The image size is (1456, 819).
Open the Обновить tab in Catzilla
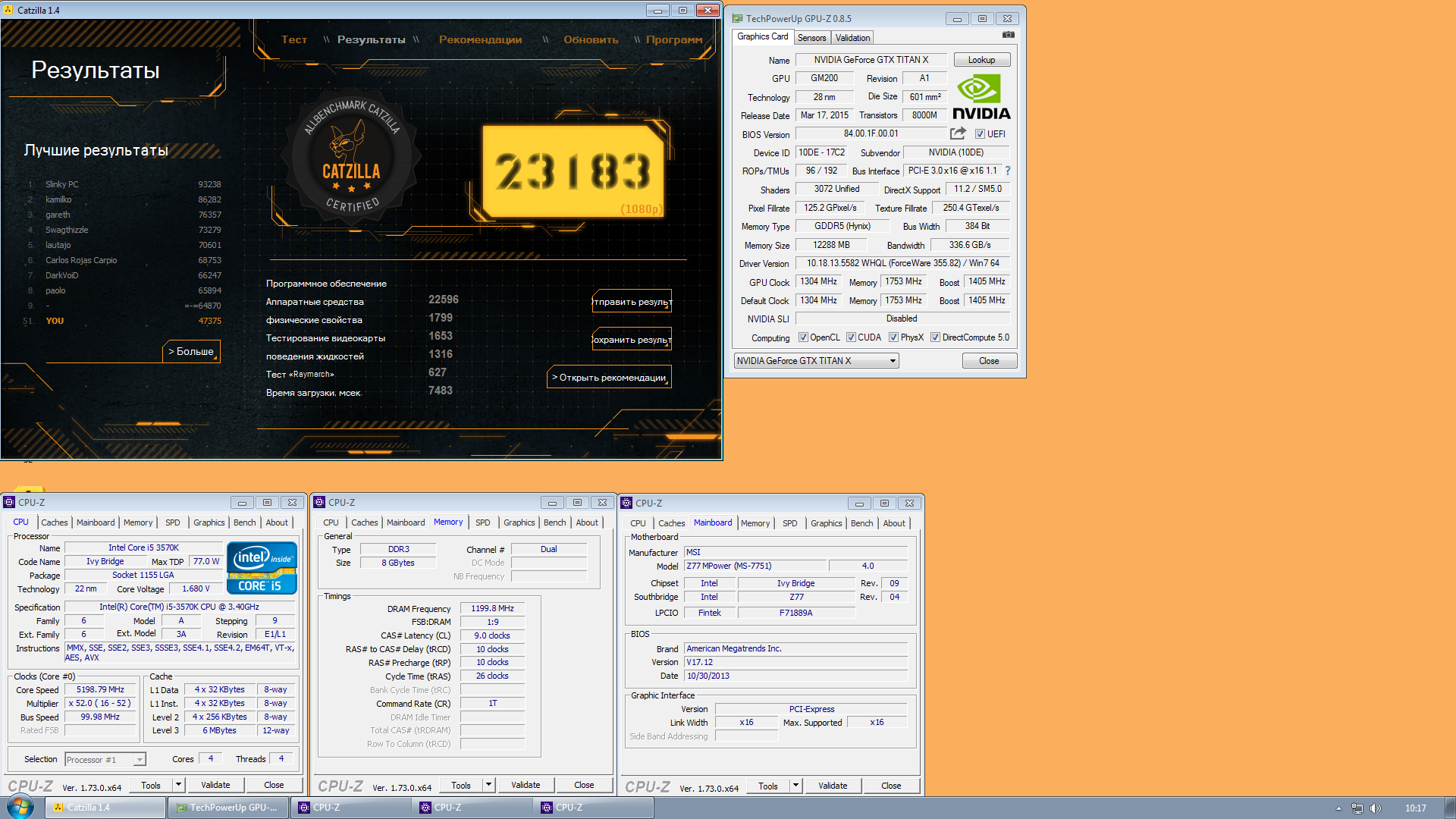tap(591, 39)
